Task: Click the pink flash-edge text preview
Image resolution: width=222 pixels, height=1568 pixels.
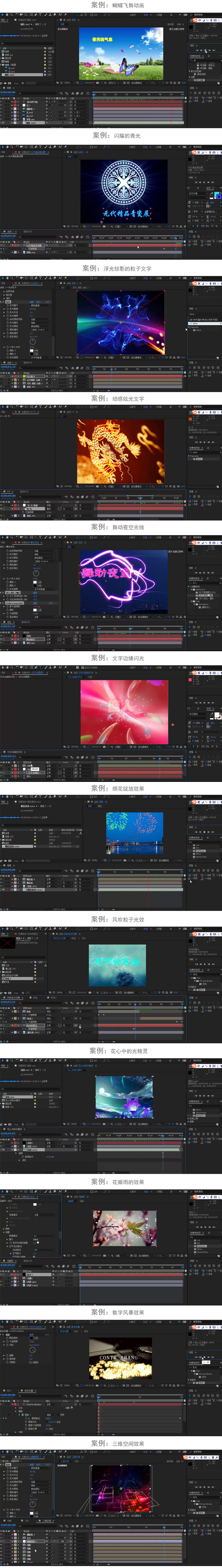Action: 124,712
